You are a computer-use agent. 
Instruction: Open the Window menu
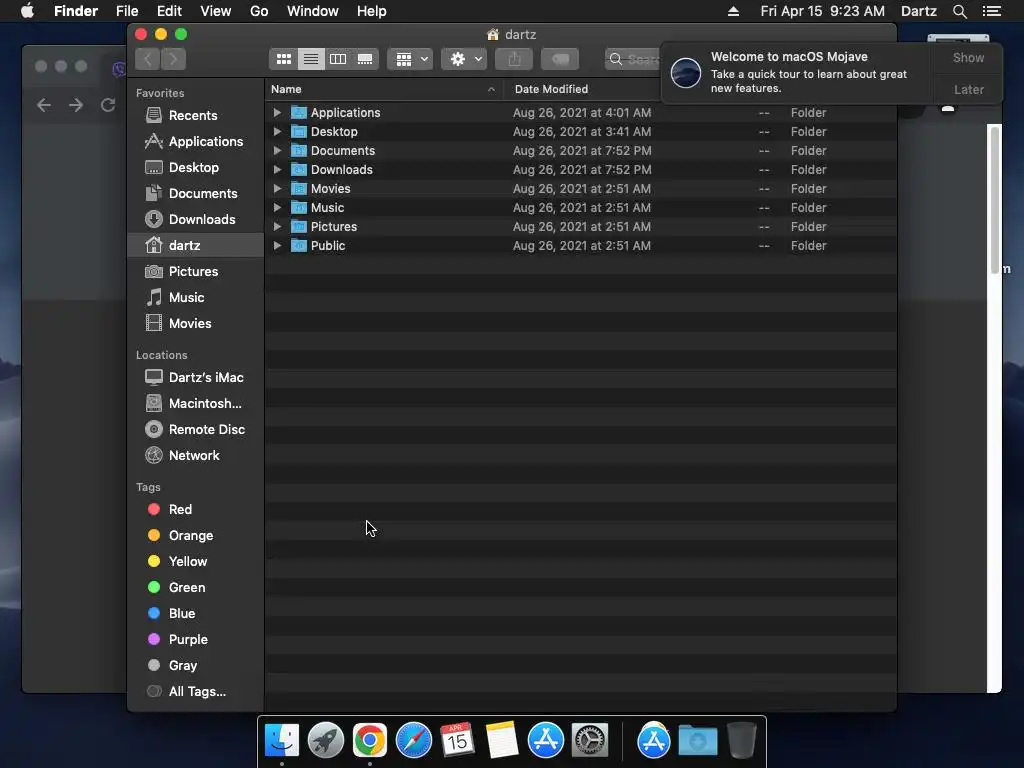point(313,11)
